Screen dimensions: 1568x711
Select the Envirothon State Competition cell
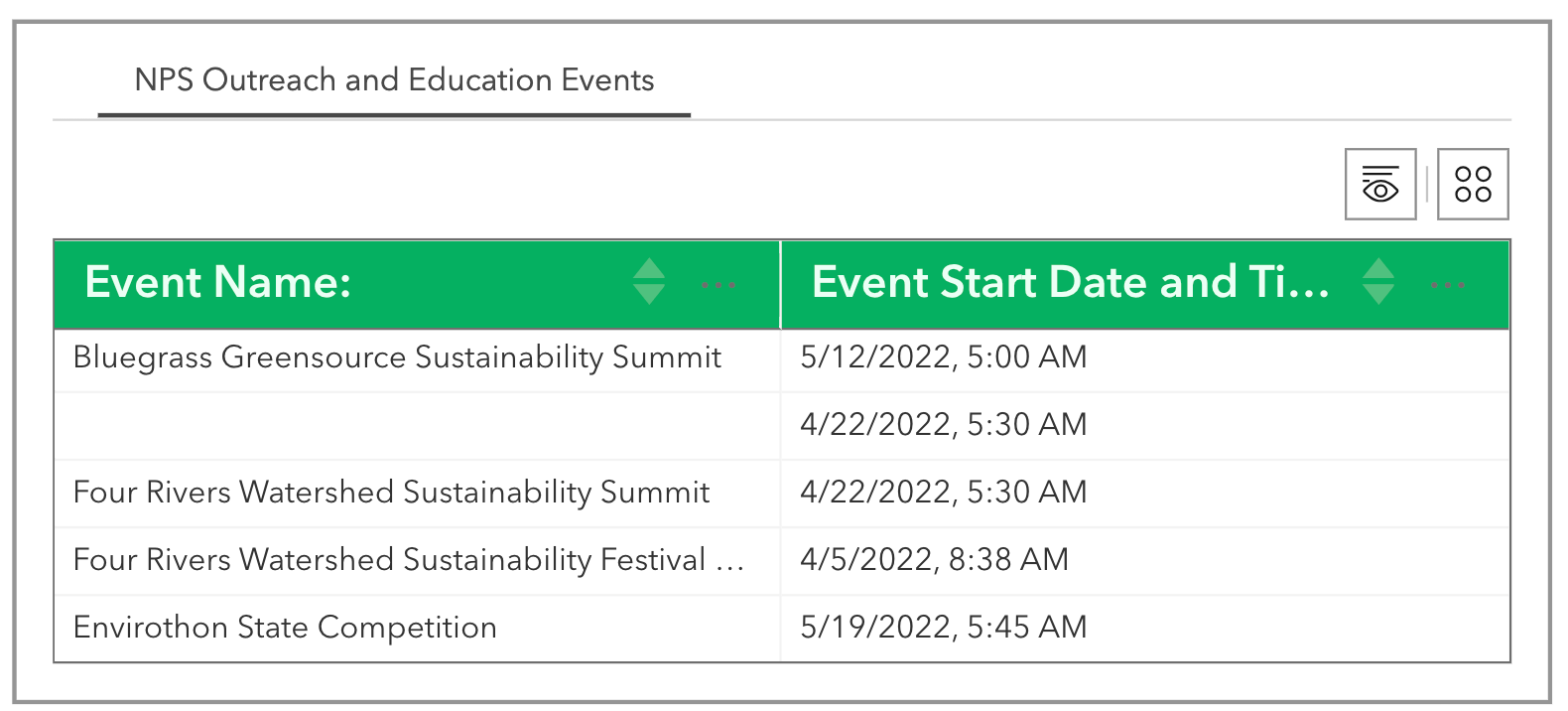click(285, 628)
